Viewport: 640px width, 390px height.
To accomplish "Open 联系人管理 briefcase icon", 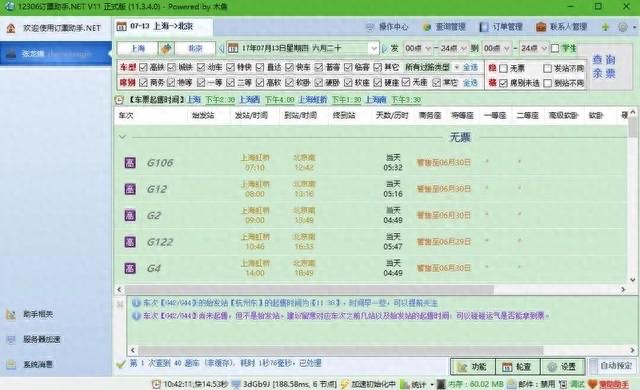I will (541, 27).
